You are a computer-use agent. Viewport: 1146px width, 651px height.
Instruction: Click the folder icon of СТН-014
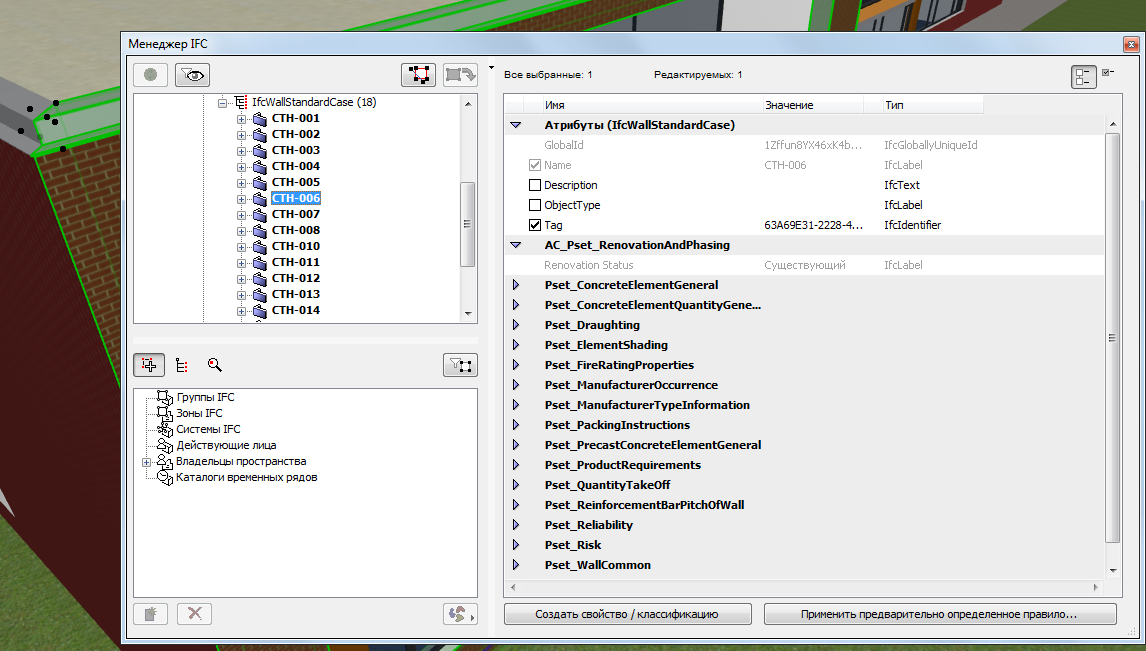point(259,311)
